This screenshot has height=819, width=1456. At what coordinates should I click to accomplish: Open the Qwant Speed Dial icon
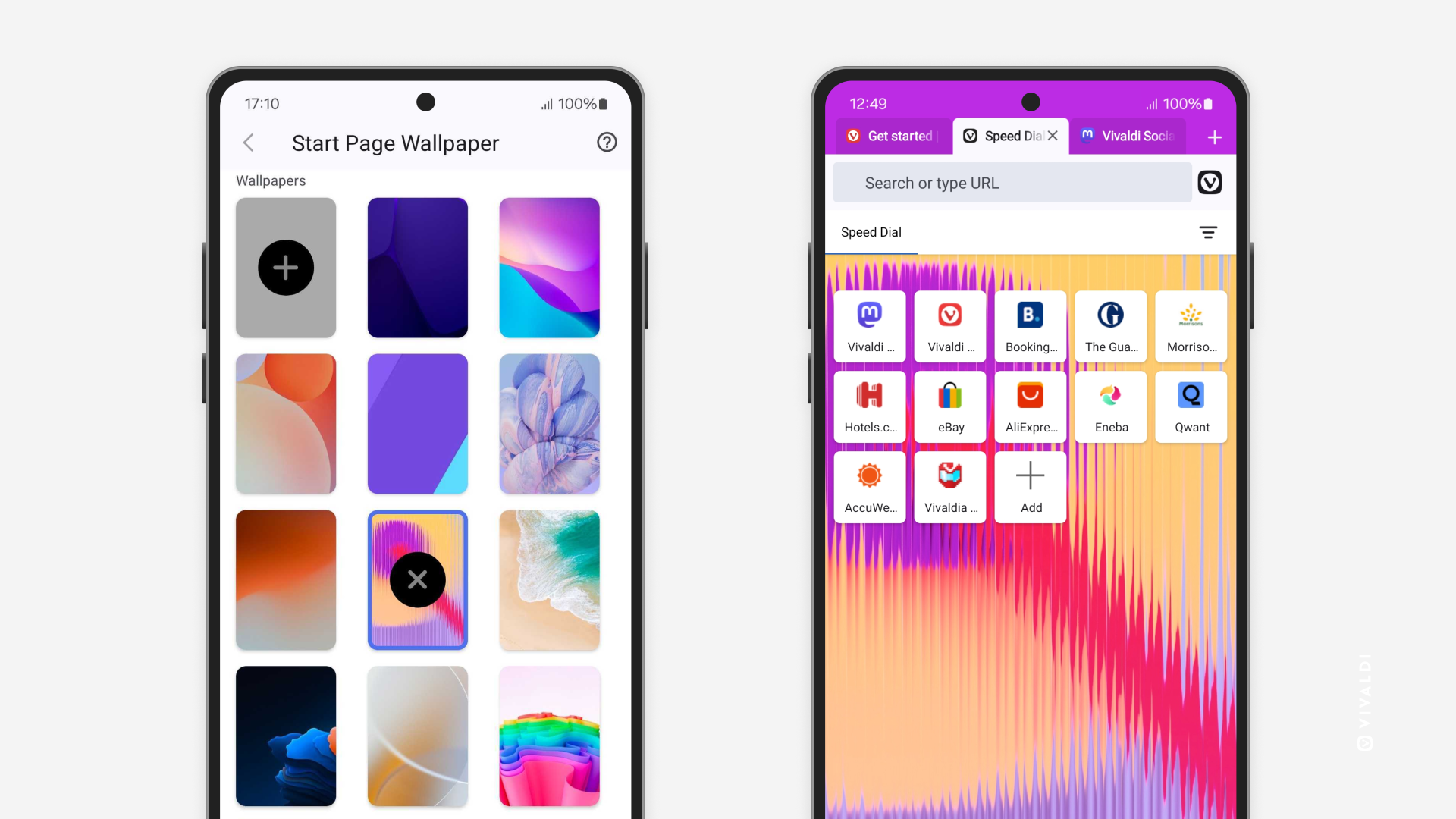(x=1191, y=406)
